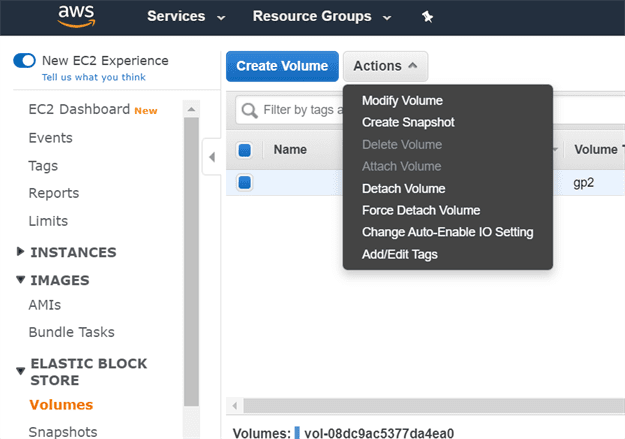
Task: Collapse the sidebar using the arrow handle
Action: 211,157
